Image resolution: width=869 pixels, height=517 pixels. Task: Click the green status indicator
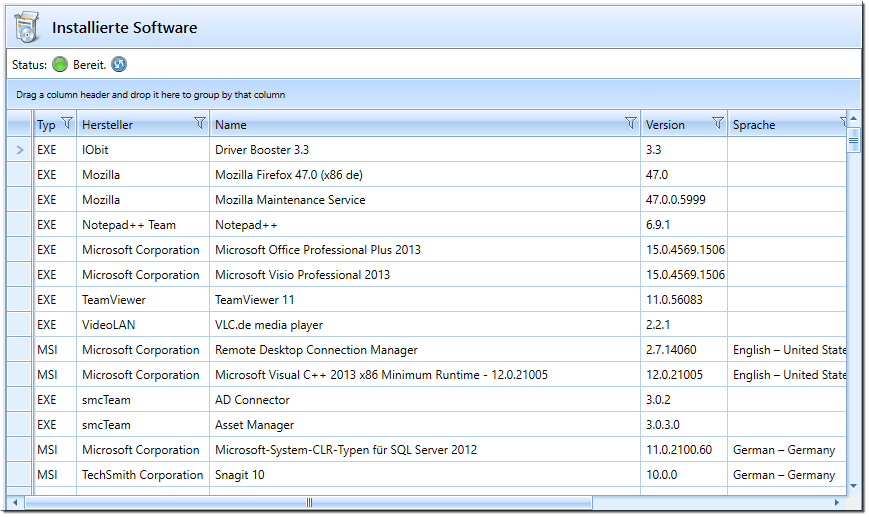[60, 64]
